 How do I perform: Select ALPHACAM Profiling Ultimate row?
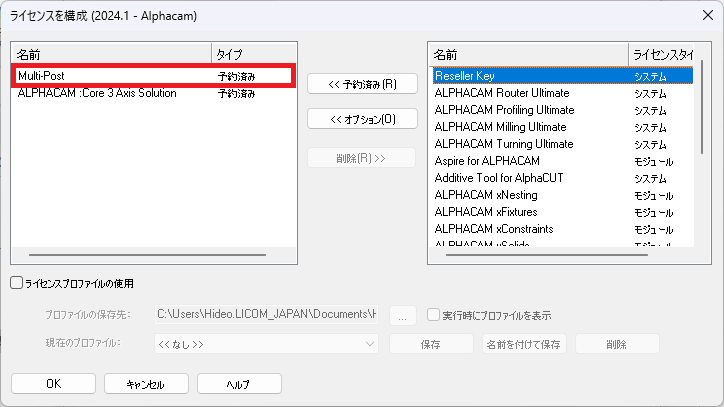(563, 110)
